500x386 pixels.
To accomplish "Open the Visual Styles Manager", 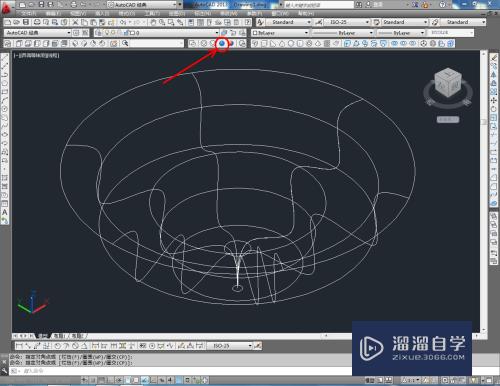I will pyautogui.click(x=243, y=43).
